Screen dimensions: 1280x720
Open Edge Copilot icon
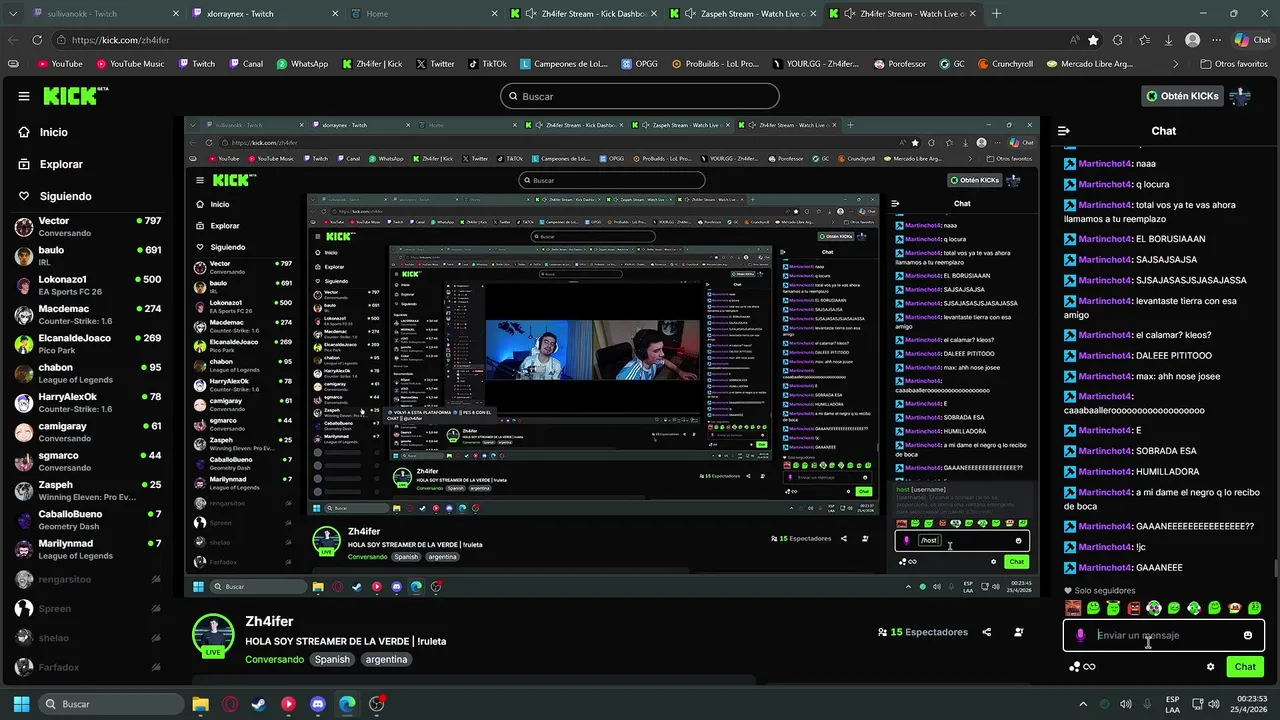coord(1240,40)
